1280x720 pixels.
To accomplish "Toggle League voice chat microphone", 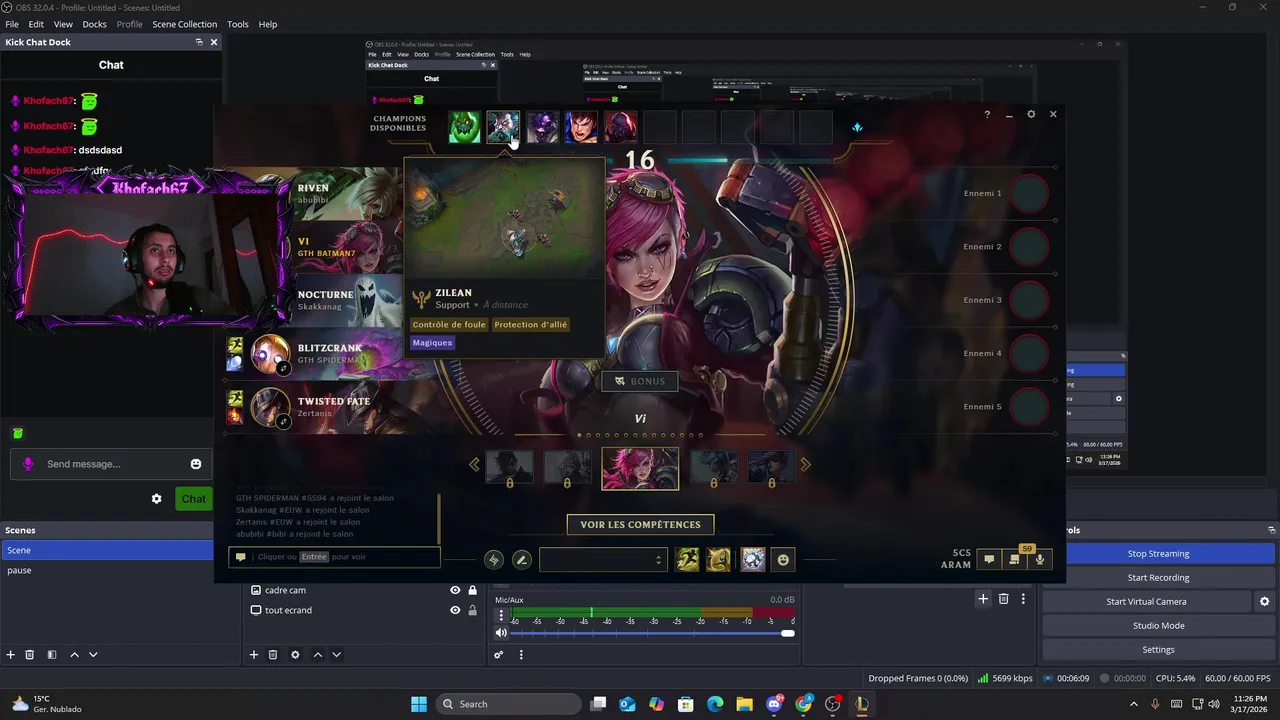I will pos(1040,560).
